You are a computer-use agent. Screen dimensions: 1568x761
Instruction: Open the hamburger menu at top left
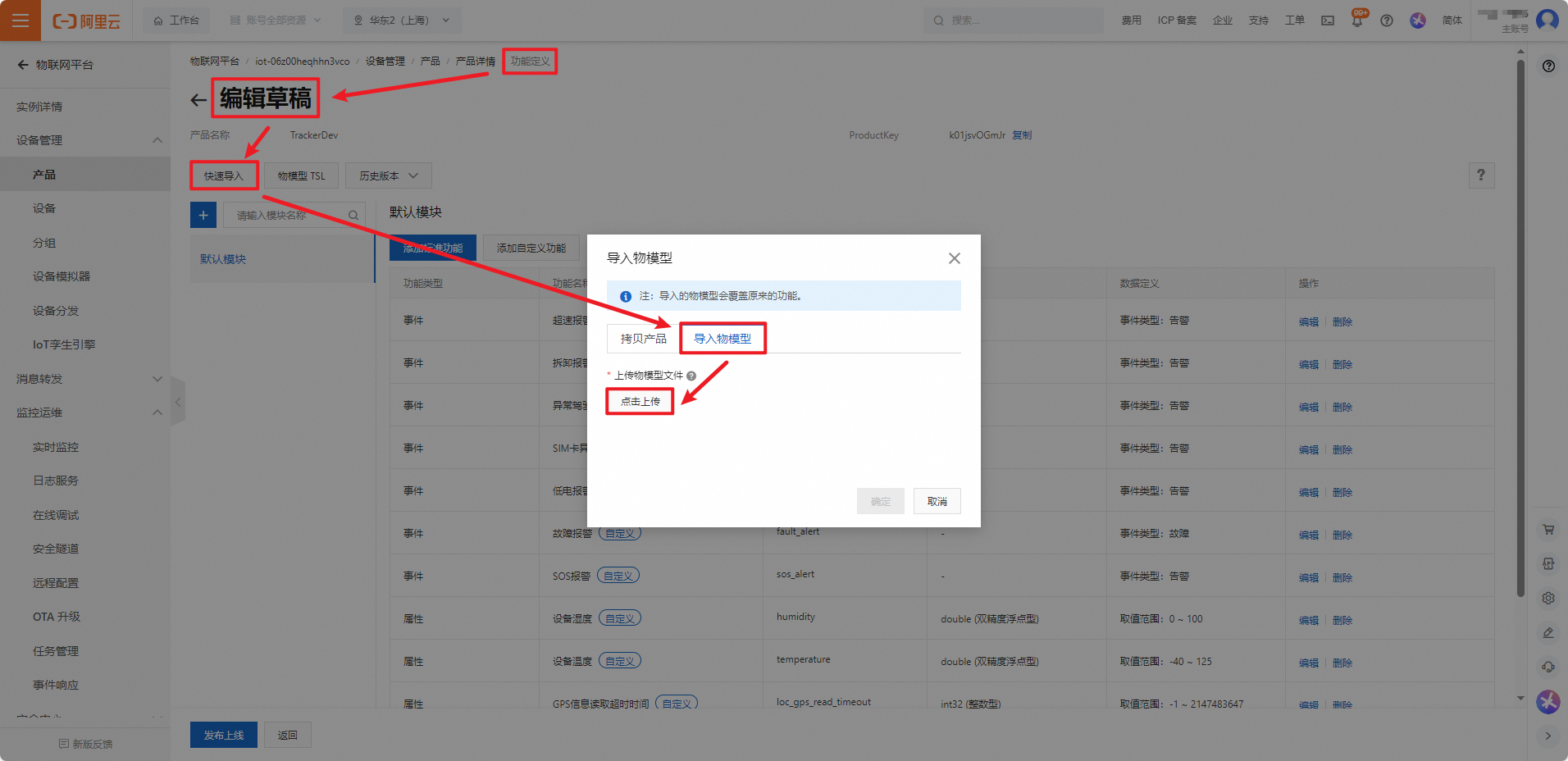coord(21,21)
